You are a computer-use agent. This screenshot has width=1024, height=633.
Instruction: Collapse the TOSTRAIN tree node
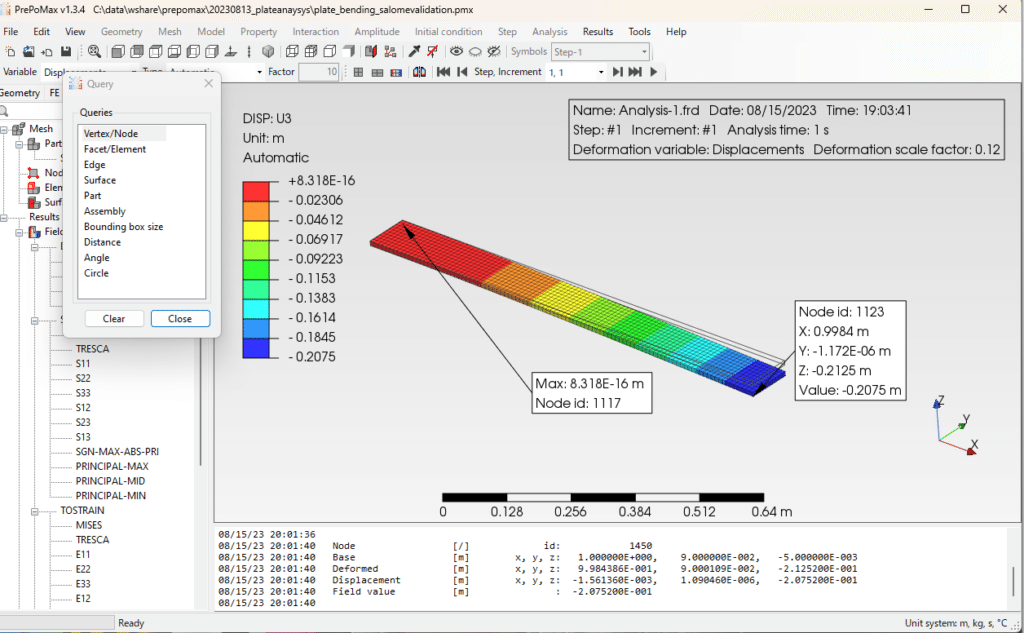pos(34,510)
